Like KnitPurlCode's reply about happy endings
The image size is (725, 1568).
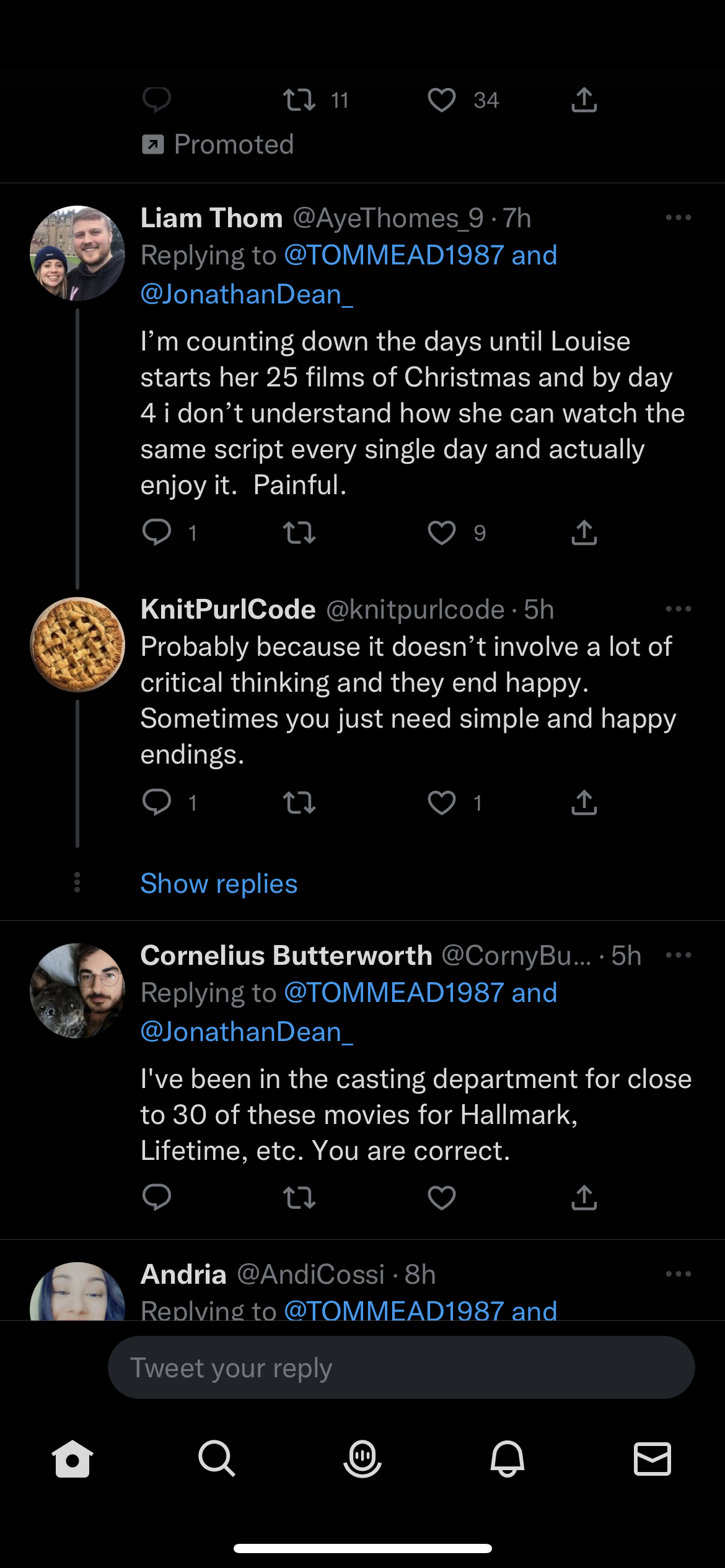[442, 803]
